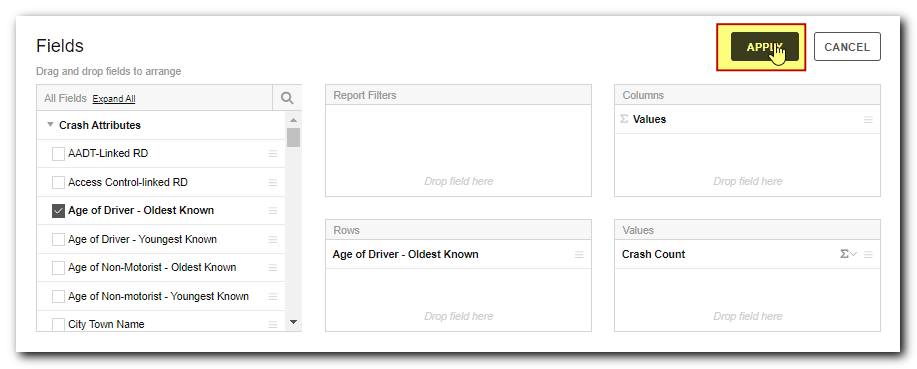
Task: Click drag handle beside Age of Driver - Youngest Known
Action: (273, 239)
